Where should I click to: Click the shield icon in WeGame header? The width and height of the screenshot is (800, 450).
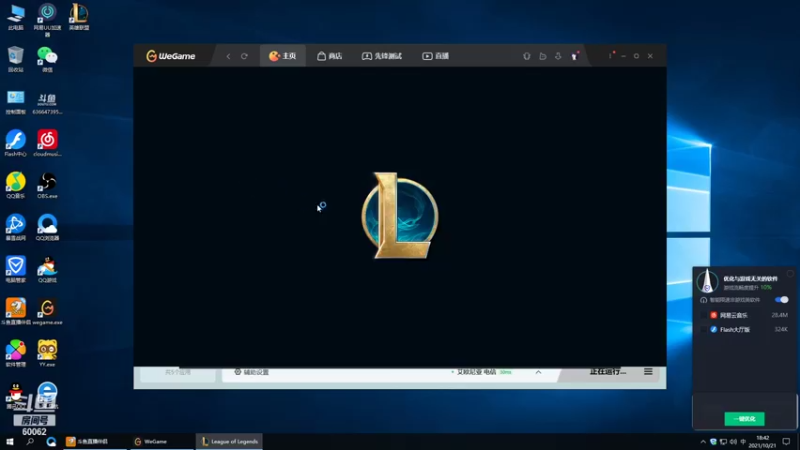[x=527, y=56]
